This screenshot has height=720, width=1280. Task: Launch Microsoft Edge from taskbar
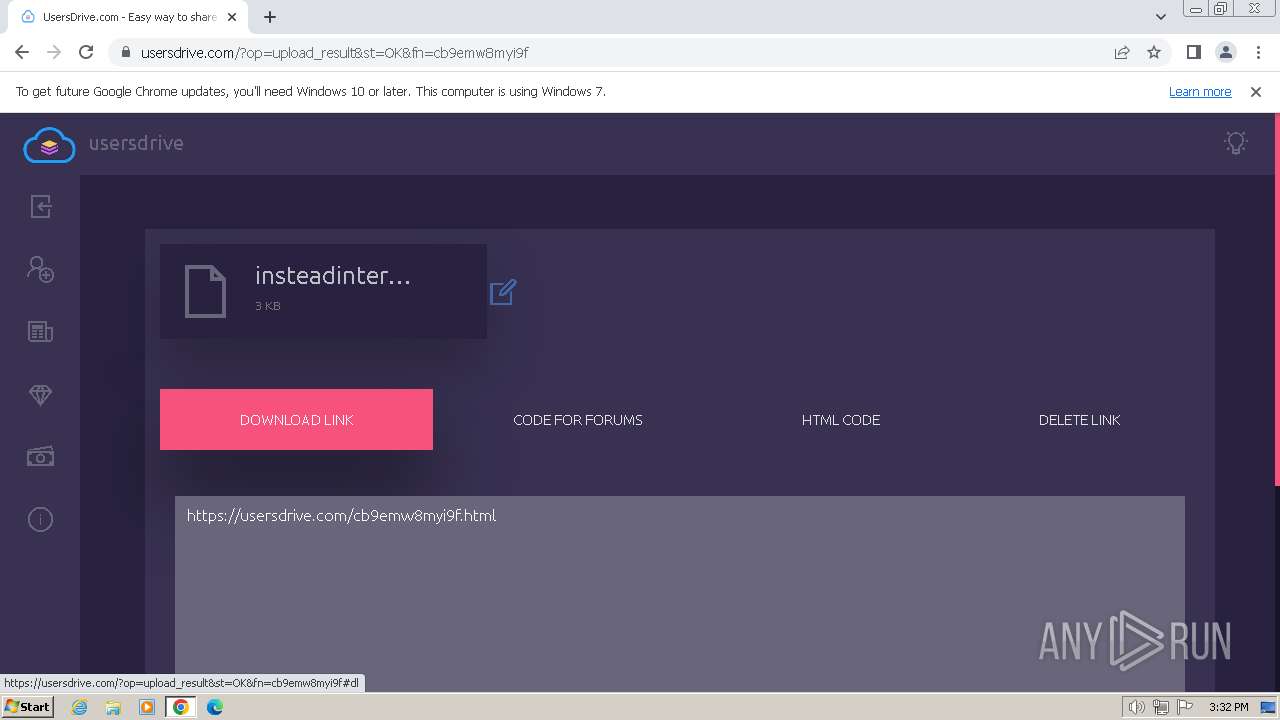(x=215, y=707)
